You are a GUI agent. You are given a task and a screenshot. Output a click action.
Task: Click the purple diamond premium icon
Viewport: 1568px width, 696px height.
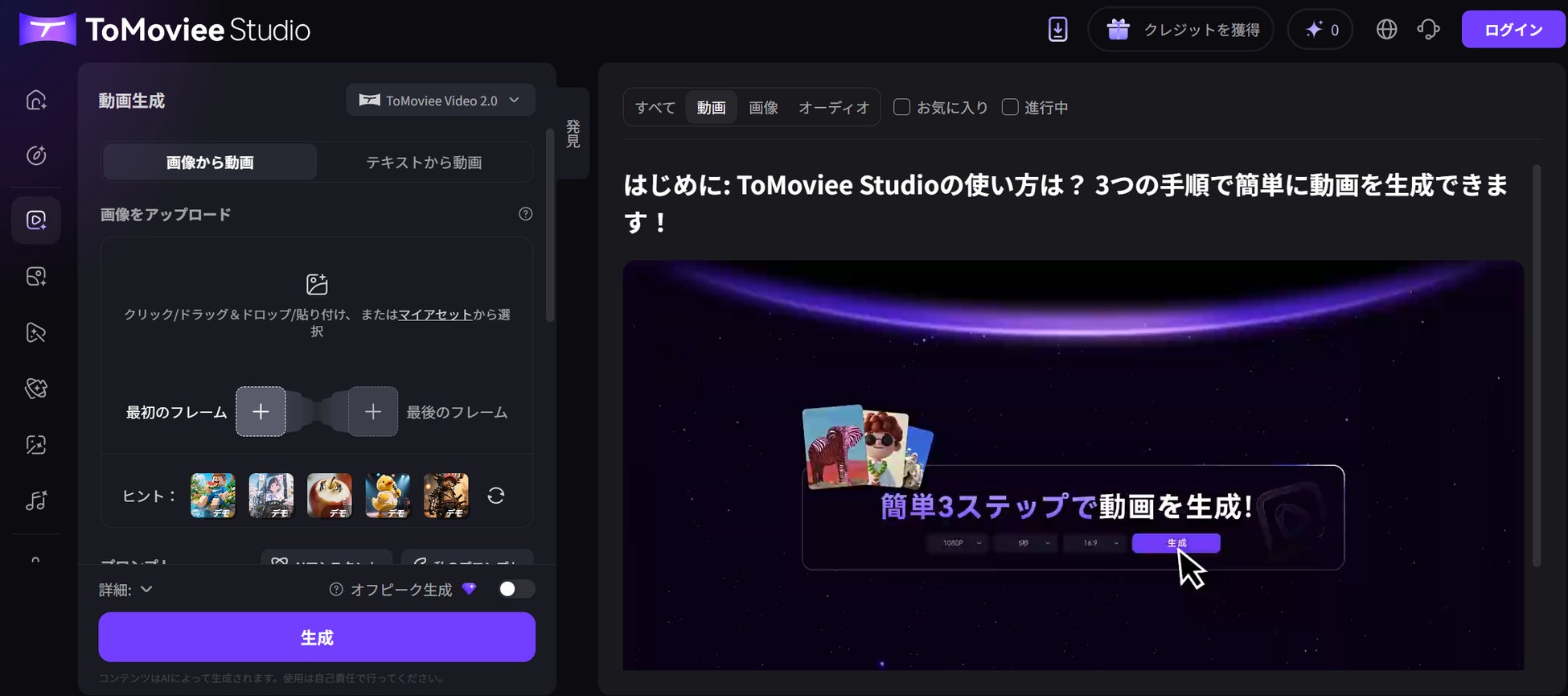click(x=470, y=589)
